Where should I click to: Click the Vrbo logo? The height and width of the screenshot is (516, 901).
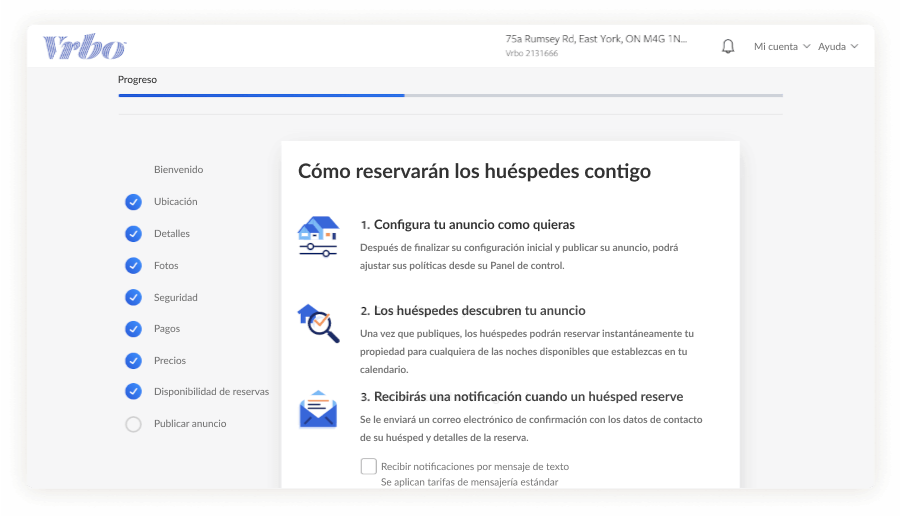click(x=84, y=47)
